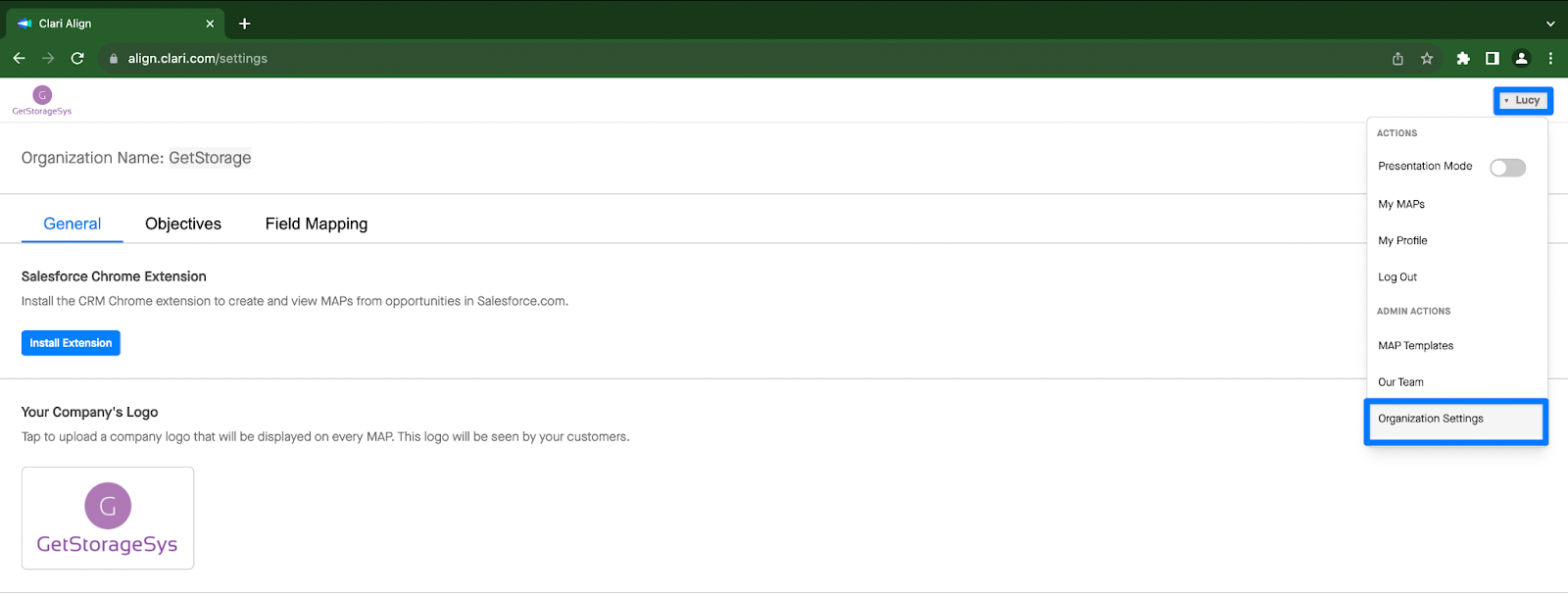
Task: Click the Install Extension button
Action: point(71,343)
